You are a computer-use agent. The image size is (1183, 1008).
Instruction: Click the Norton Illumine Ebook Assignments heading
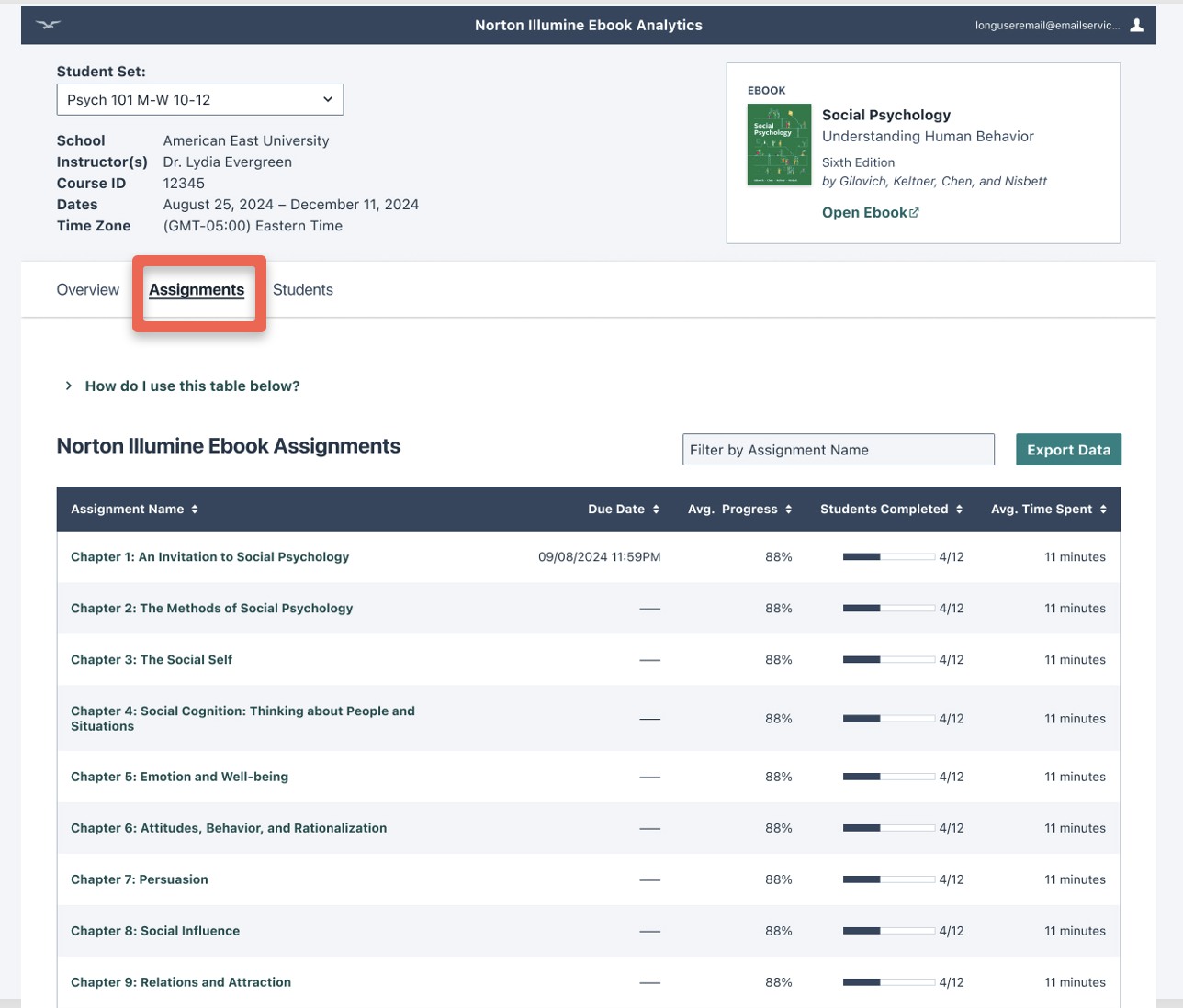229,446
